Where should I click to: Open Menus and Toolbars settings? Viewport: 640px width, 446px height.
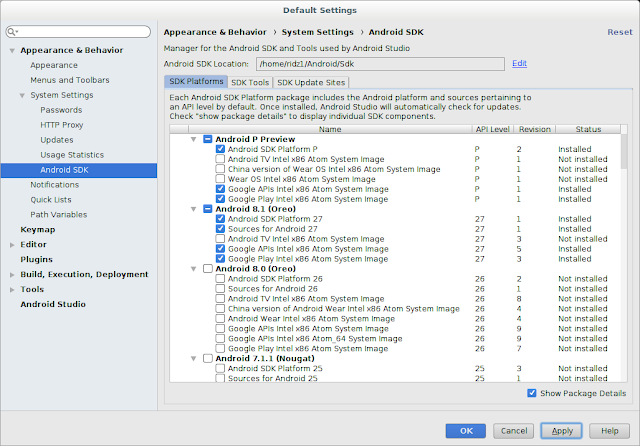point(70,80)
